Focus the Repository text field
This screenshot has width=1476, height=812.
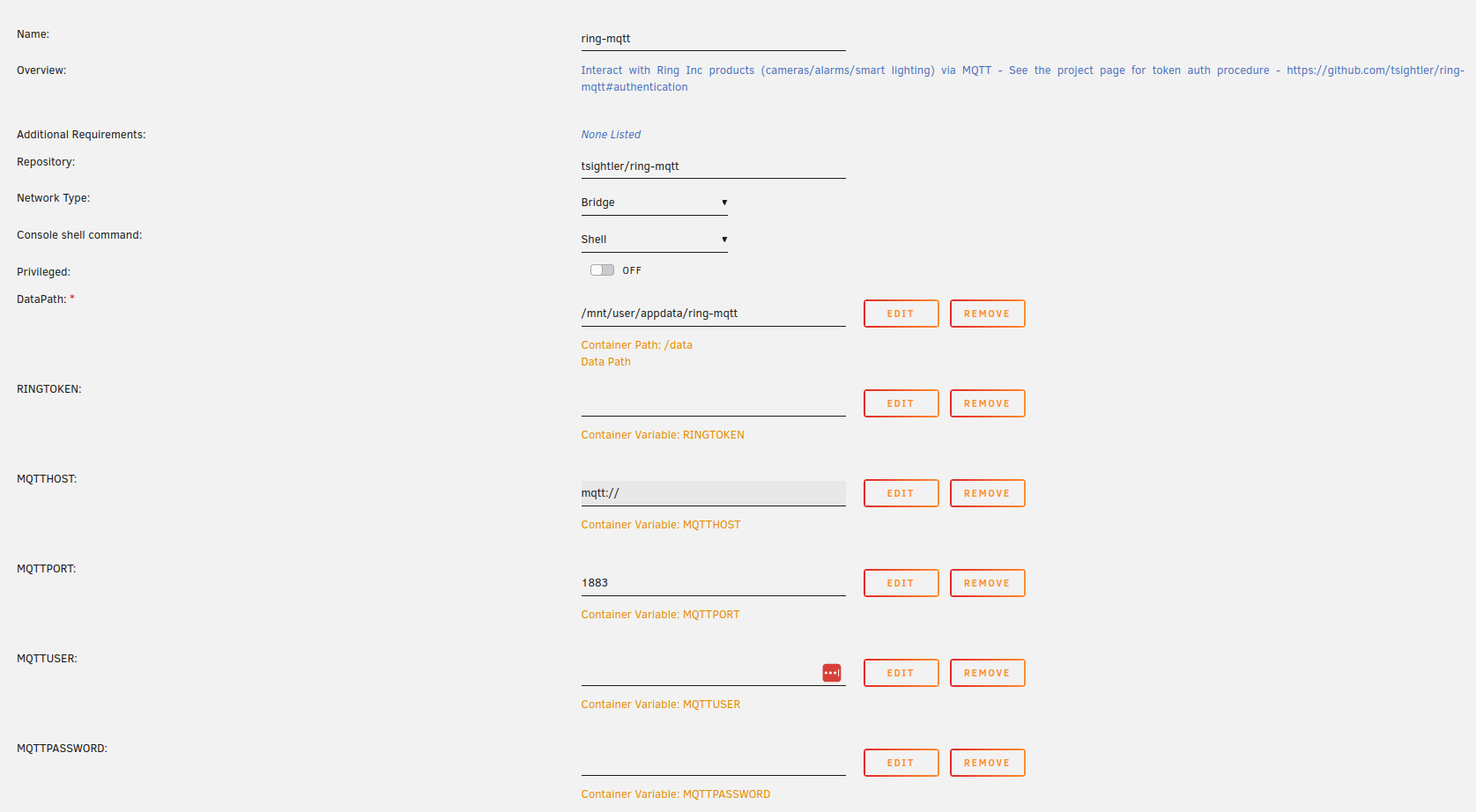[712, 166]
